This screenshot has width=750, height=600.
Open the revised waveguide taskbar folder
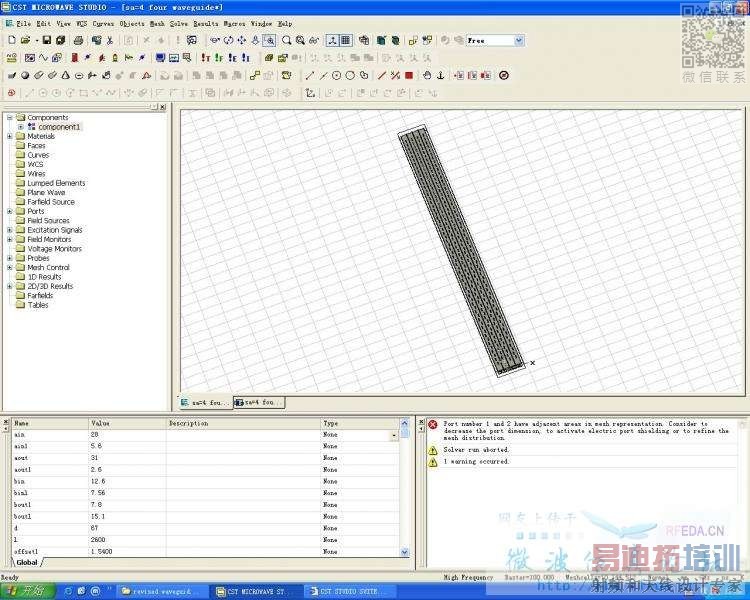162,591
